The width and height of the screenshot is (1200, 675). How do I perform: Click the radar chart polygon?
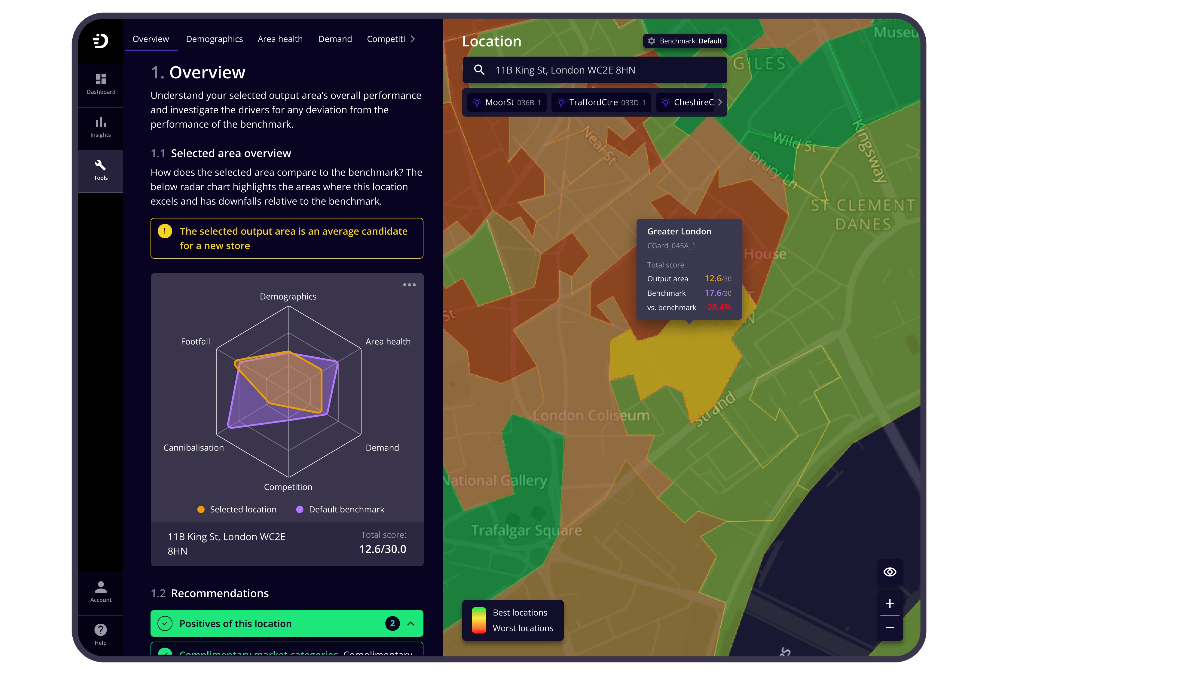(x=285, y=390)
